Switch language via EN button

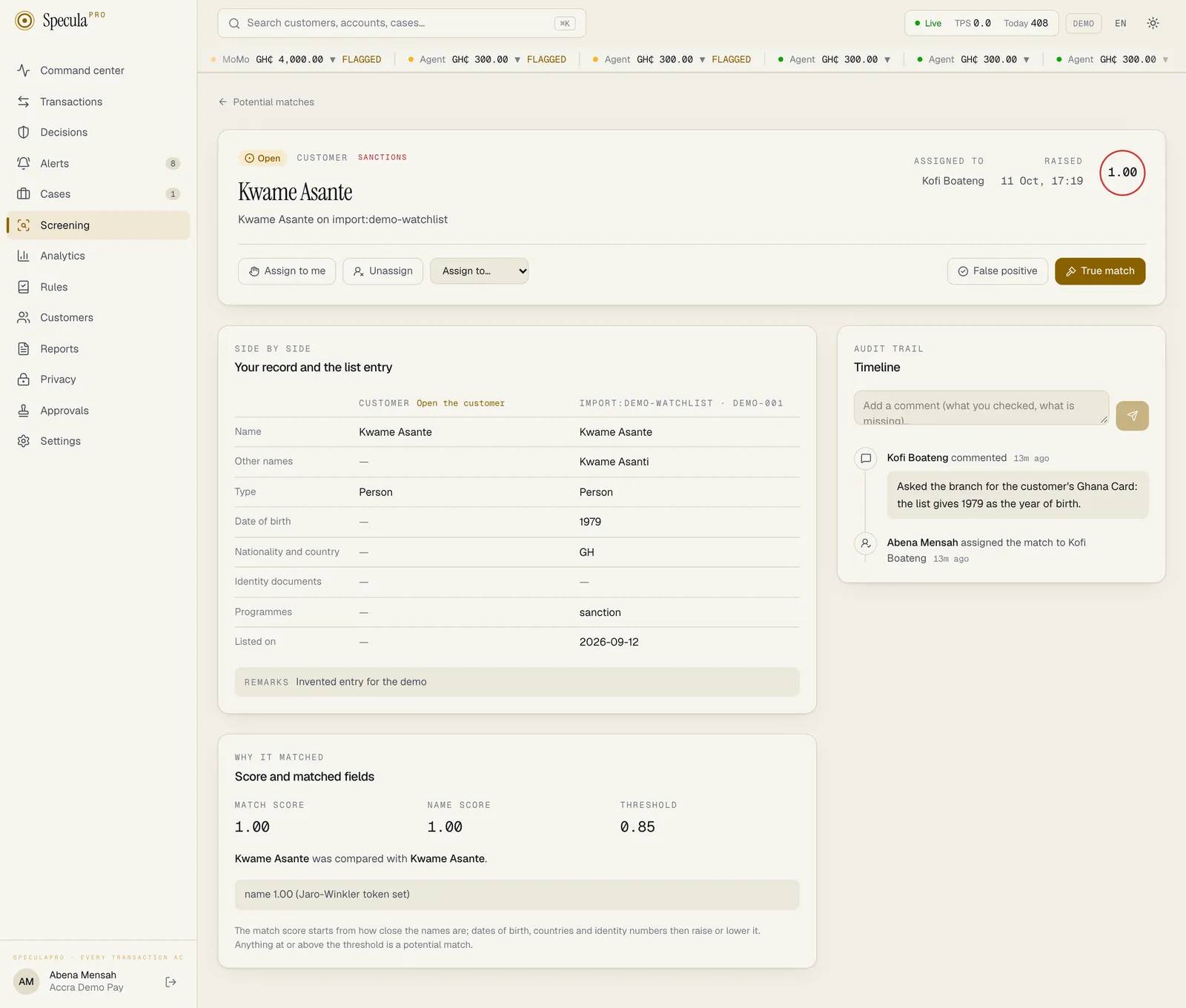[1120, 23]
